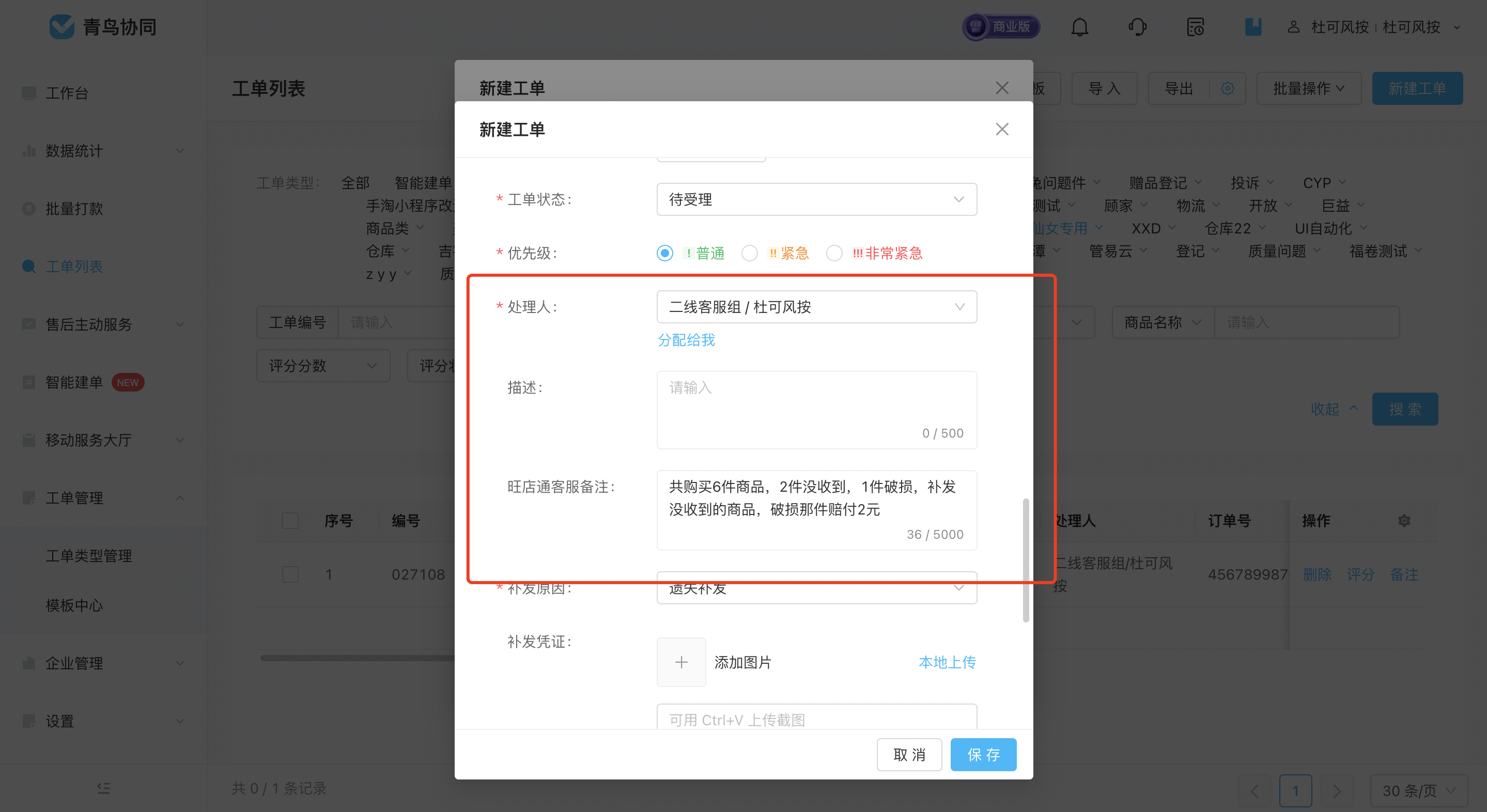This screenshot has width=1487, height=812.
Task: Open the 30 条/页 page size dropdown
Action: point(1418,790)
